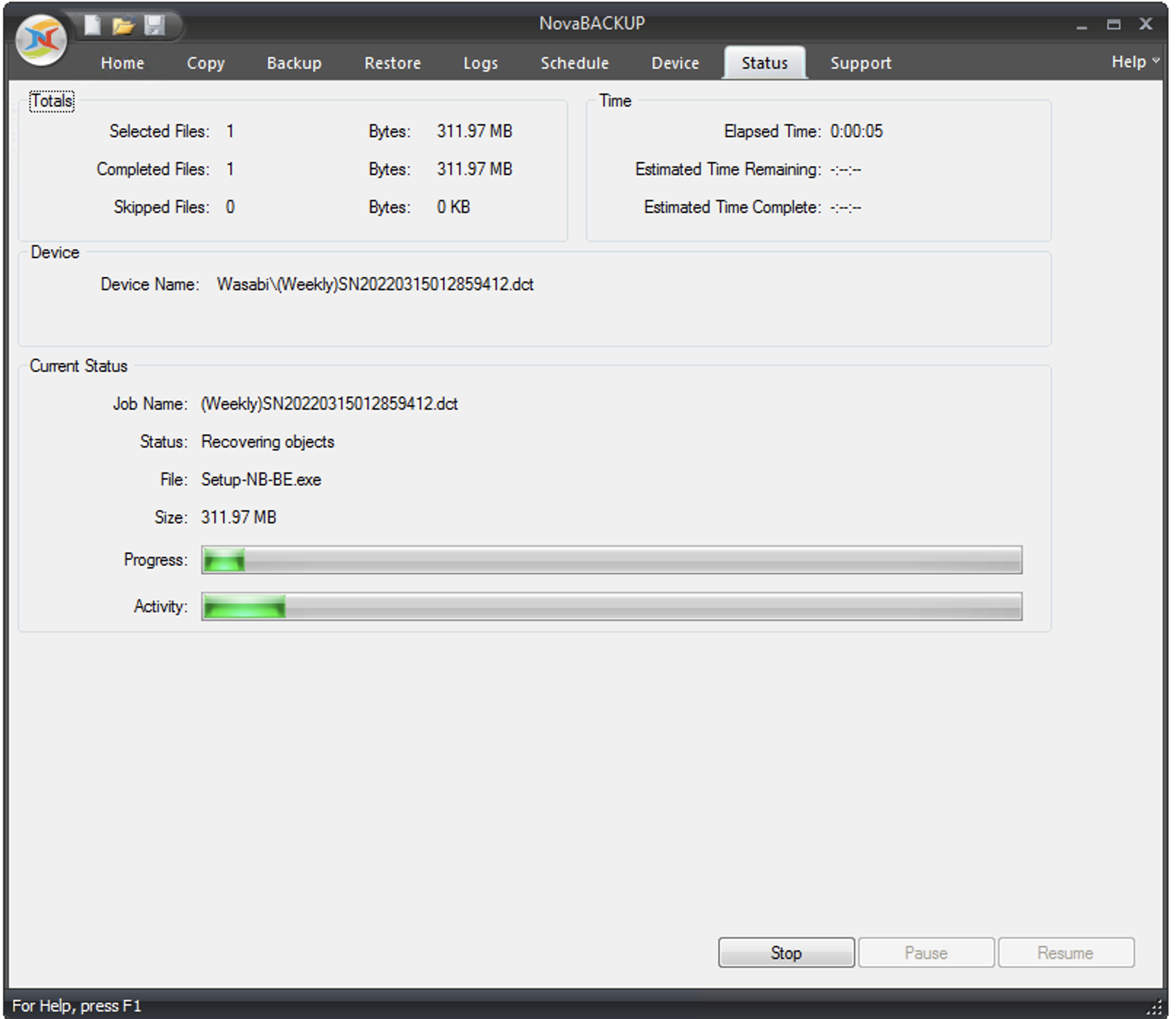1176x1019 pixels.
Task: Click the For Help, press F1 status text
Action: coord(77,1006)
